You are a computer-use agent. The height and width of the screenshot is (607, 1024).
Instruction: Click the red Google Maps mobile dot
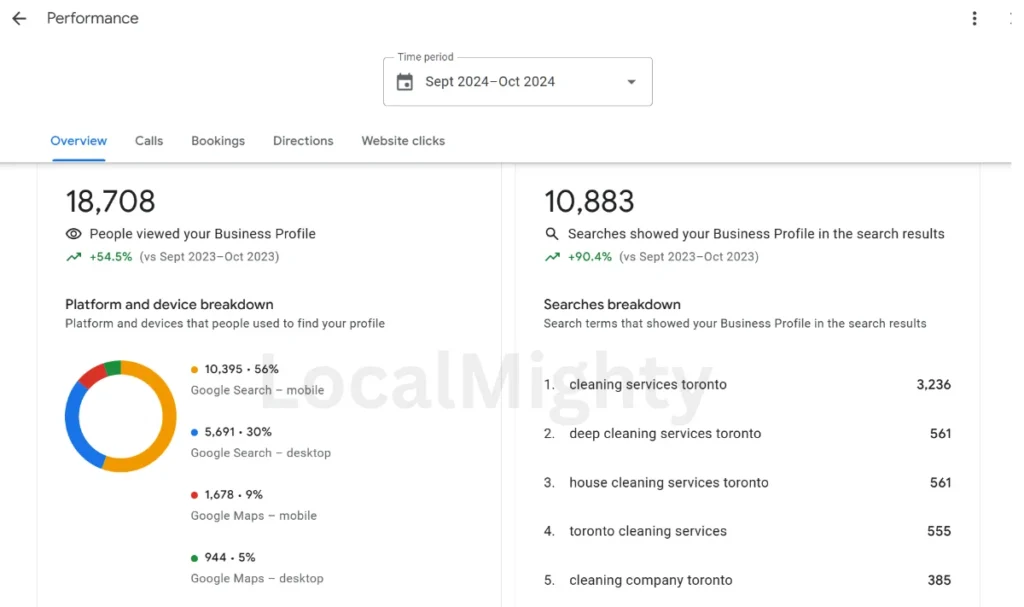[195, 495]
